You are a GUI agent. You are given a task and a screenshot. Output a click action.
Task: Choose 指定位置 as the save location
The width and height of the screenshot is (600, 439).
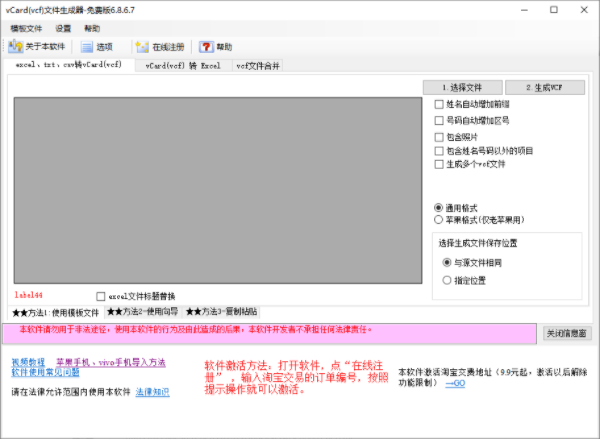(x=447, y=281)
